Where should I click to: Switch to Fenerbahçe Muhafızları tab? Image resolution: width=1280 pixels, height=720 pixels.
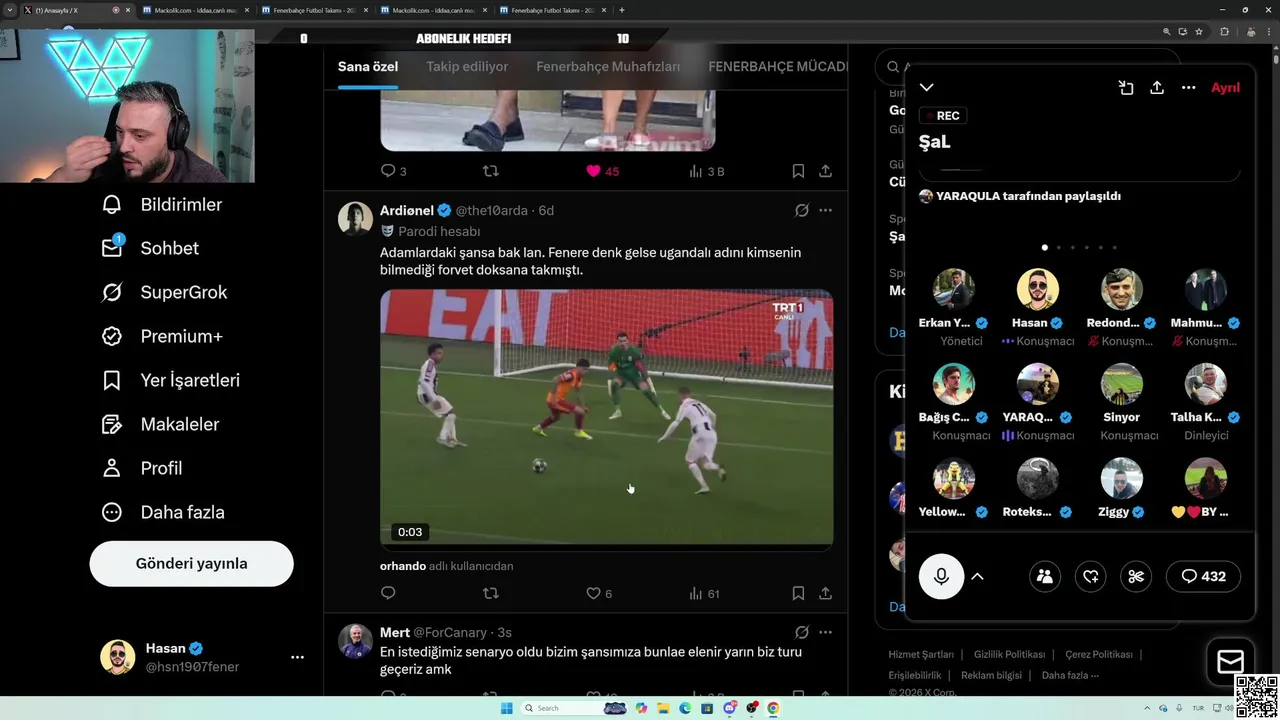click(x=608, y=66)
